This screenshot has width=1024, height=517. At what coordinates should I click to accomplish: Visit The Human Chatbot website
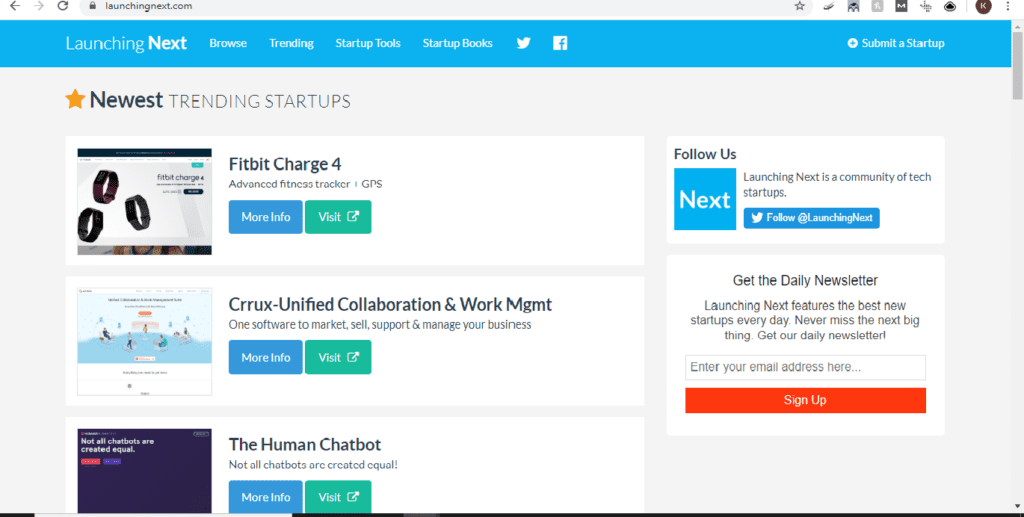coord(338,497)
